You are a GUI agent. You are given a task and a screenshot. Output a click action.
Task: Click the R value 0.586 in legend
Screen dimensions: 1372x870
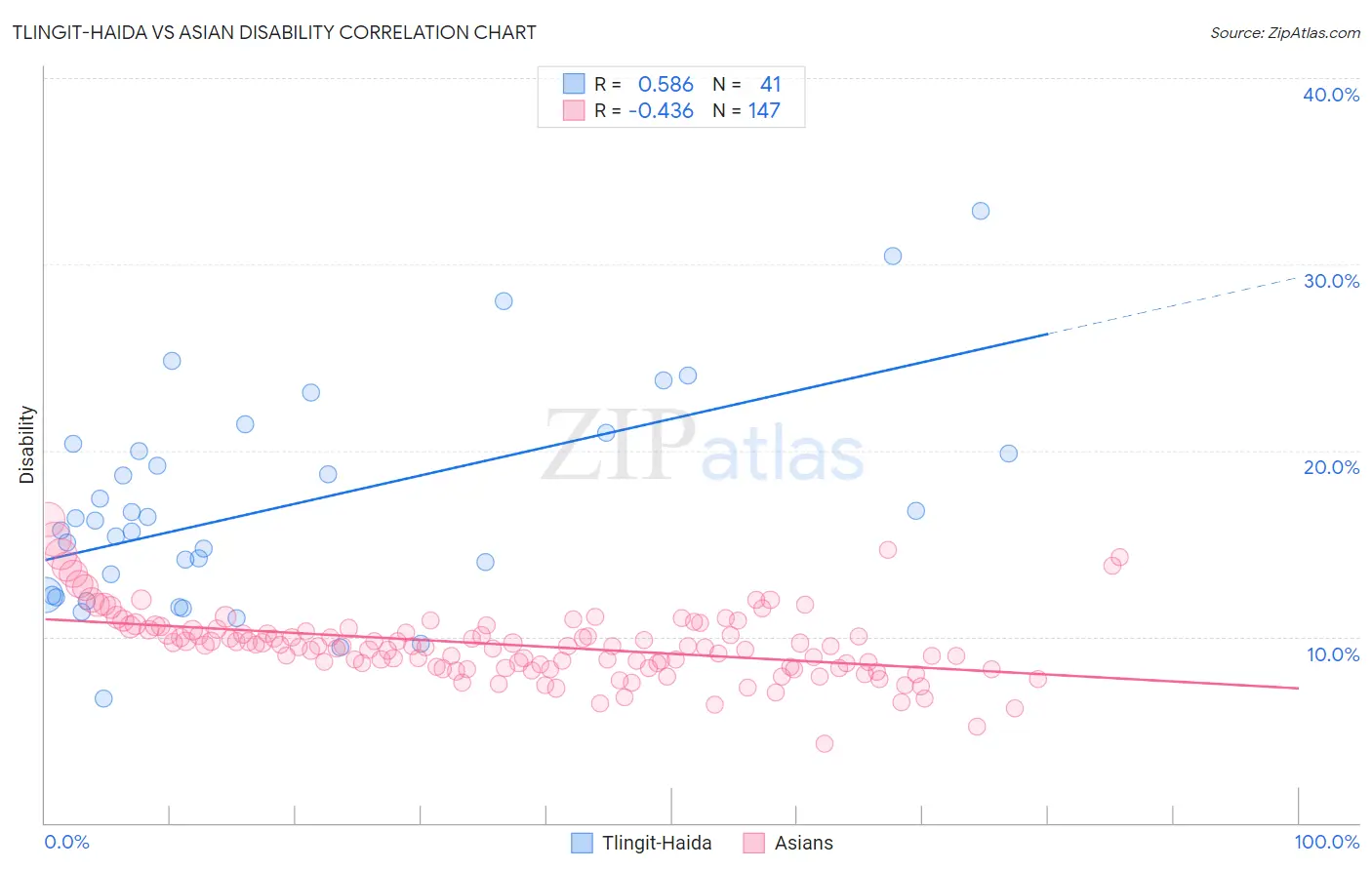[666, 84]
